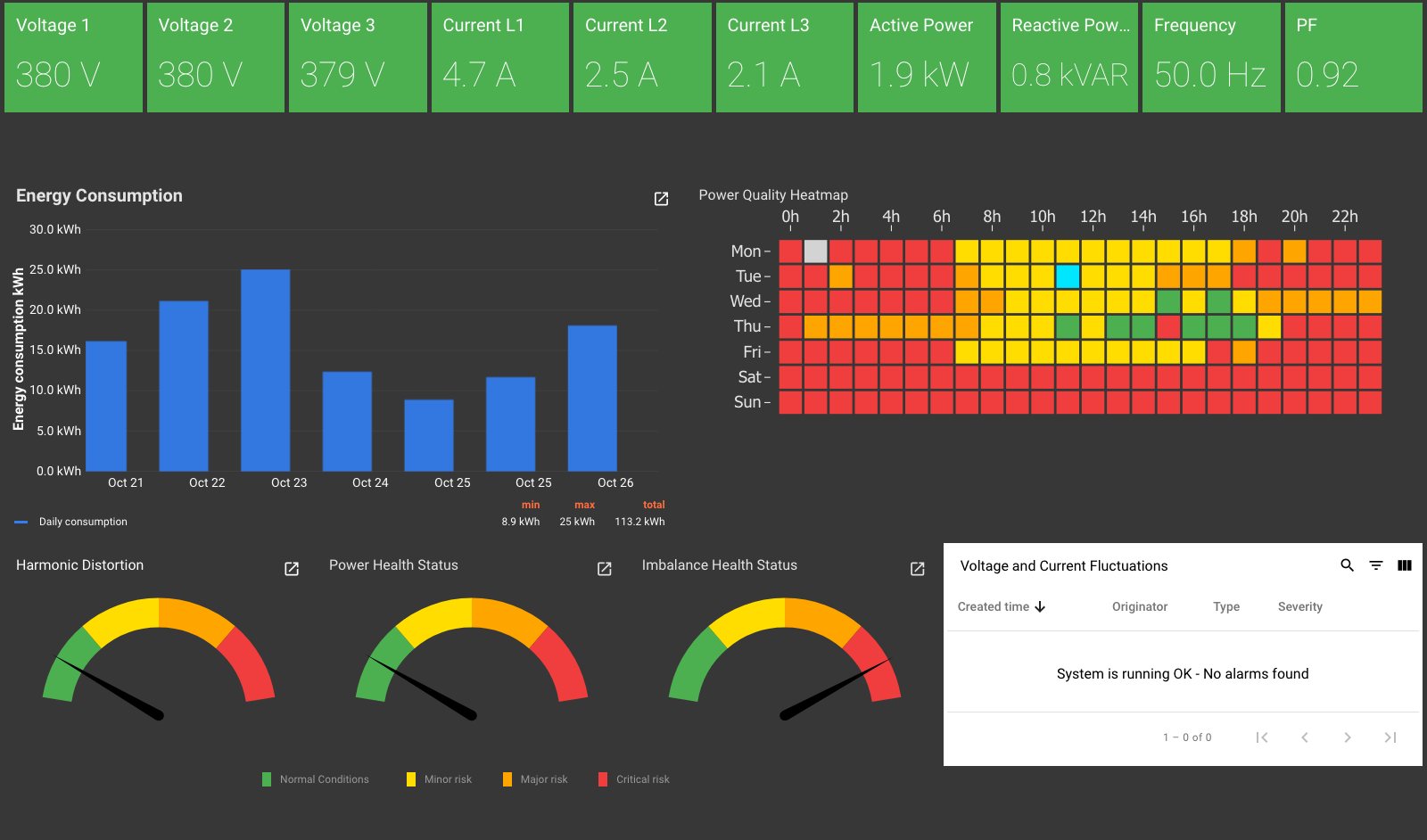1427x840 pixels.
Task: Go to first page of alarms
Action: pyautogui.click(x=1262, y=737)
